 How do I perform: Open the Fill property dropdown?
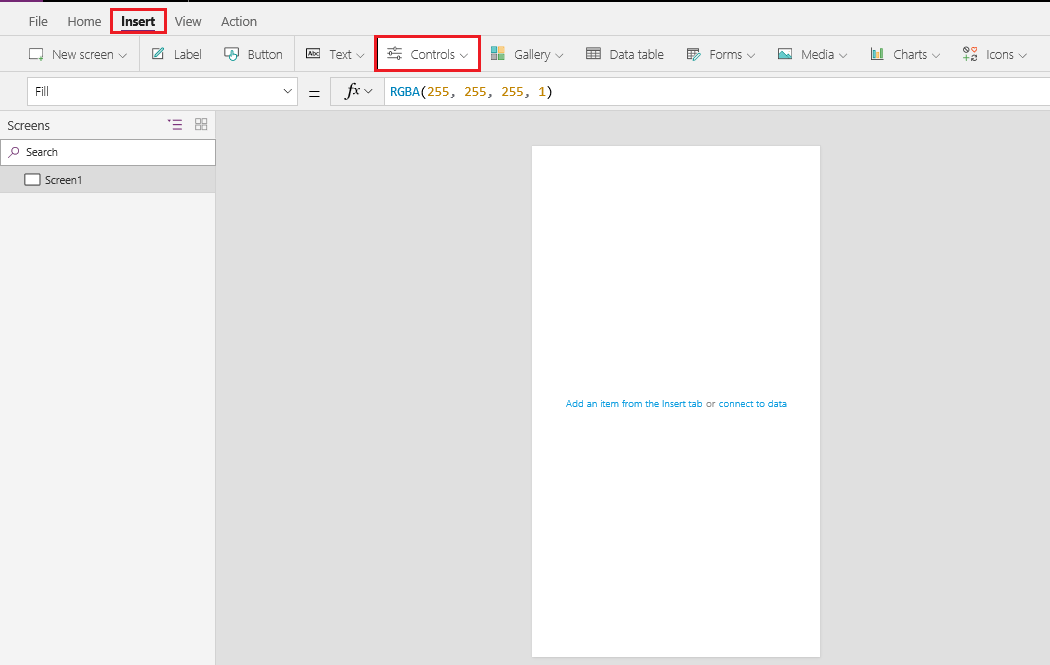pyautogui.click(x=289, y=90)
